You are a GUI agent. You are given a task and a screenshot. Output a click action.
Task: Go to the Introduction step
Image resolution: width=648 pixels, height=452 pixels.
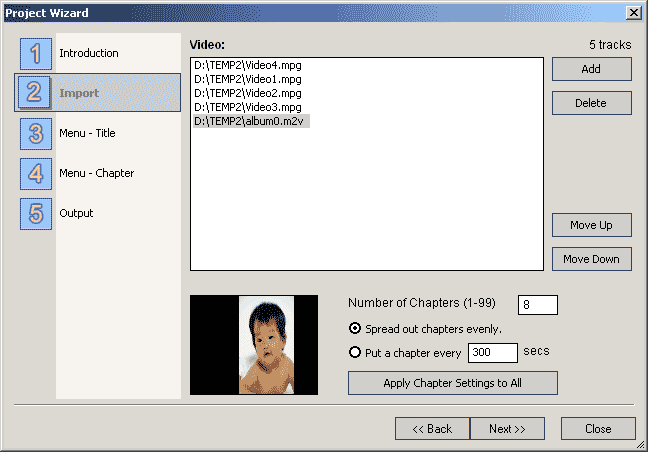pyautogui.click(x=89, y=53)
